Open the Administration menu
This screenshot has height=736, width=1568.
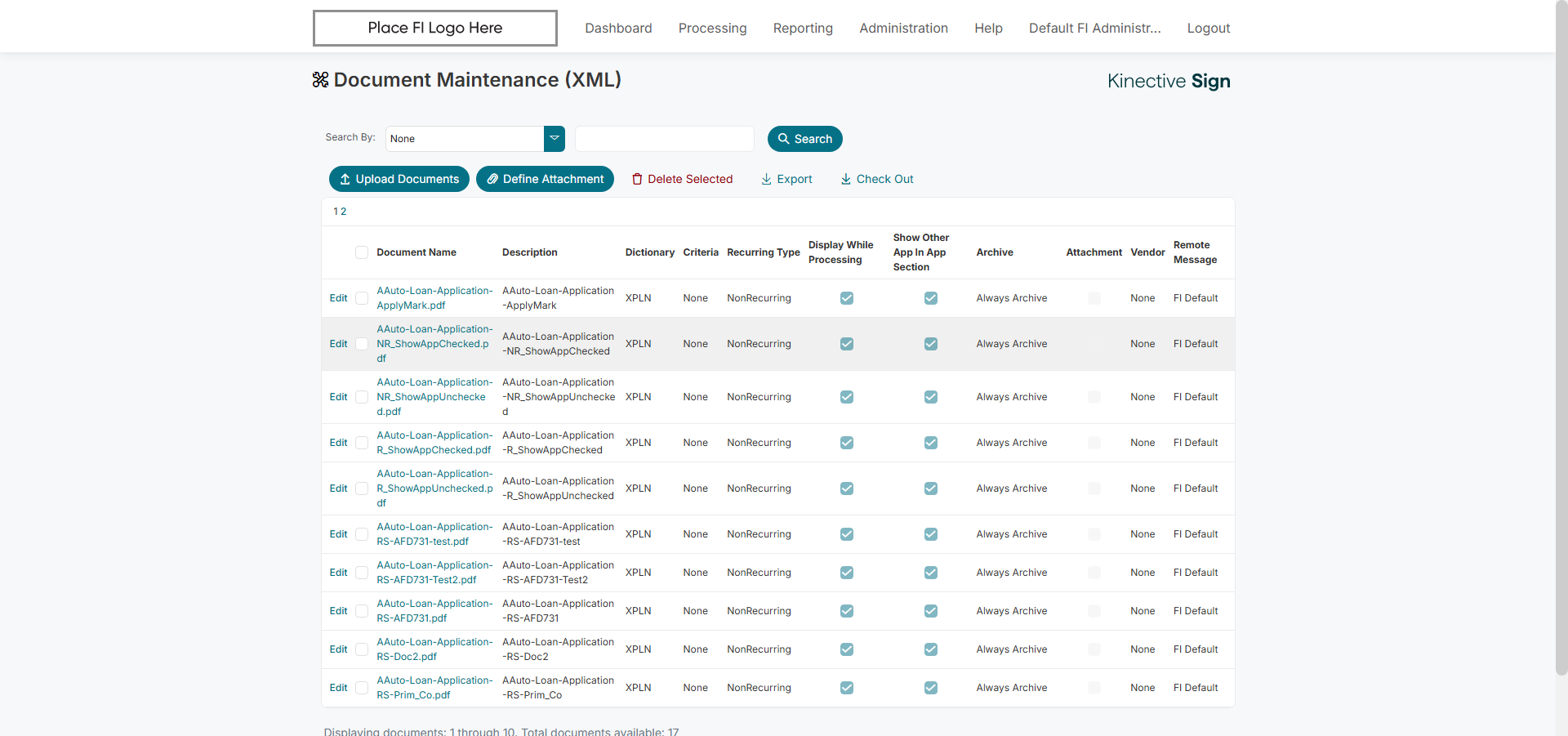click(903, 29)
